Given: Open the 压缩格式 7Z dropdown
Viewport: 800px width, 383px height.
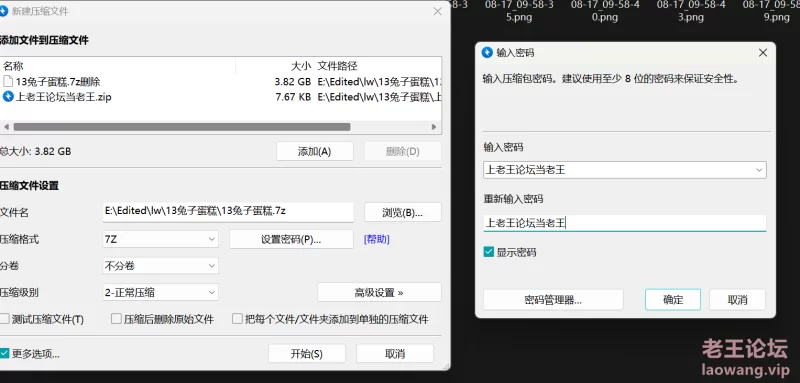Looking at the screenshot, I should 161,239.
